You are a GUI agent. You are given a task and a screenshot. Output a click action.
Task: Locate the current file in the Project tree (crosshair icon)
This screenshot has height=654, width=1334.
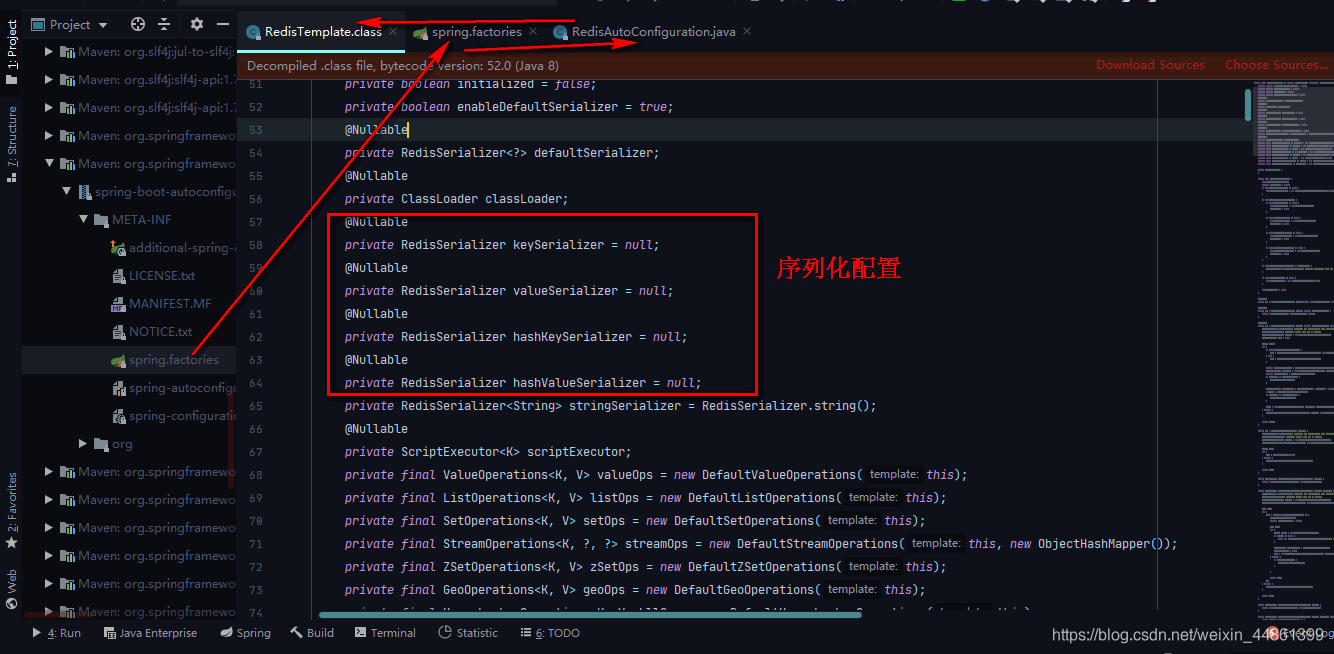point(138,24)
